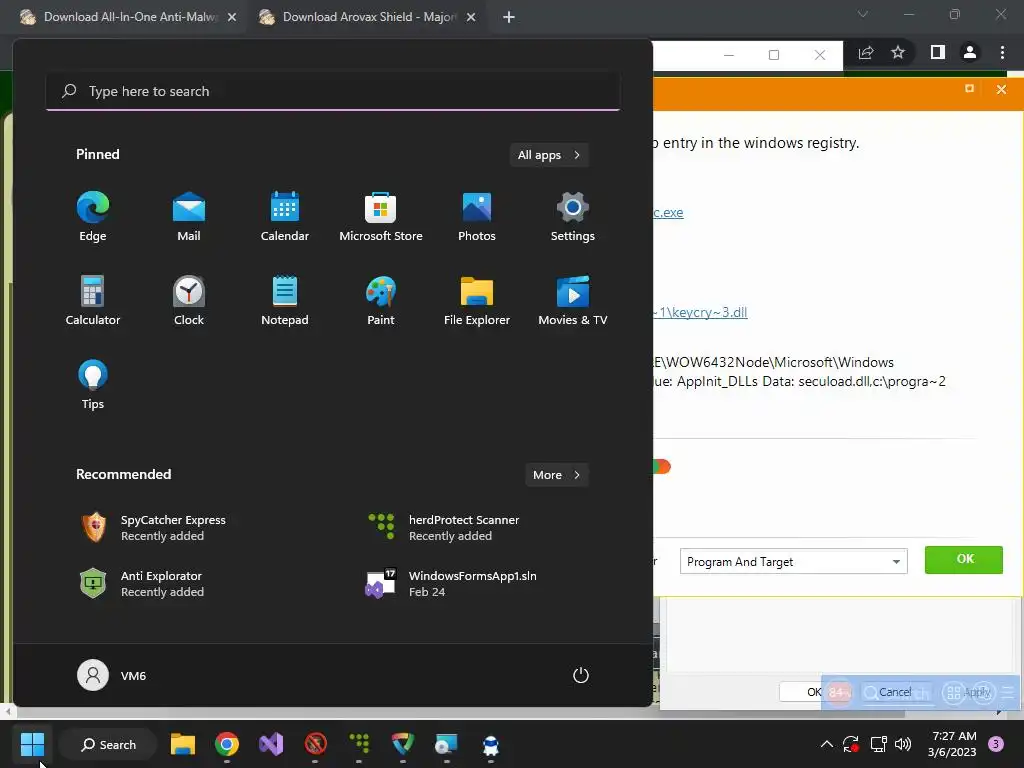The height and width of the screenshot is (768, 1024).
Task: Open the shield app on the taskbar
Action: tap(403, 744)
